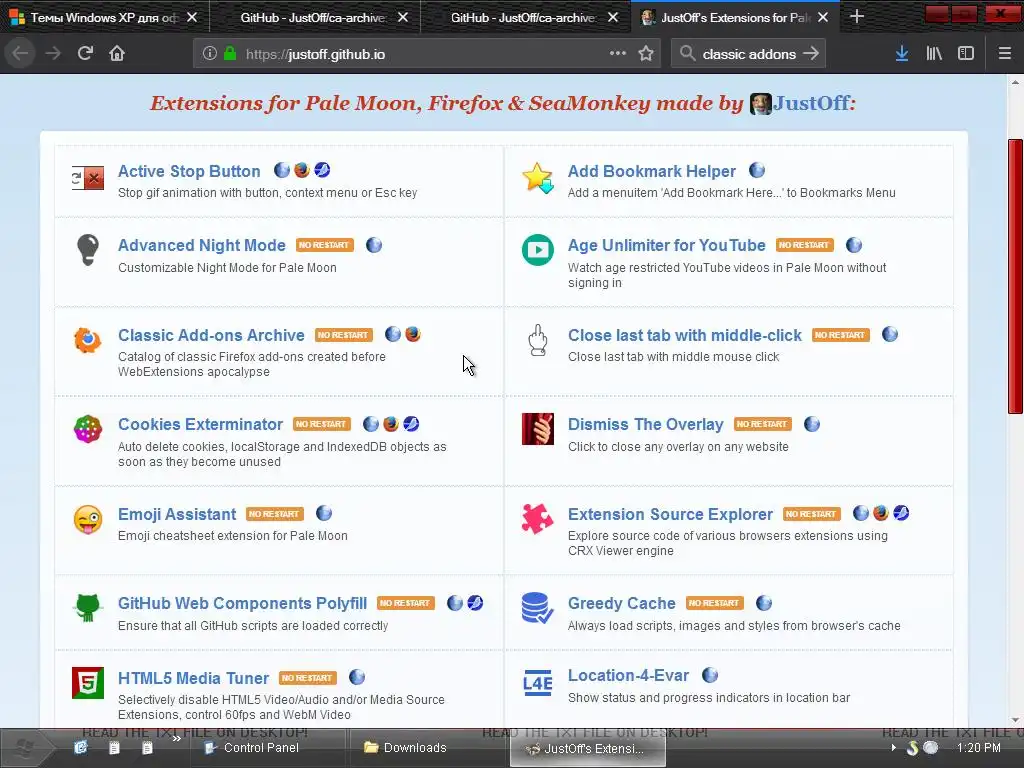Open the Cookies Exterminator link
Image resolution: width=1024 pixels, height=768 pixels.
coord(200,424)
